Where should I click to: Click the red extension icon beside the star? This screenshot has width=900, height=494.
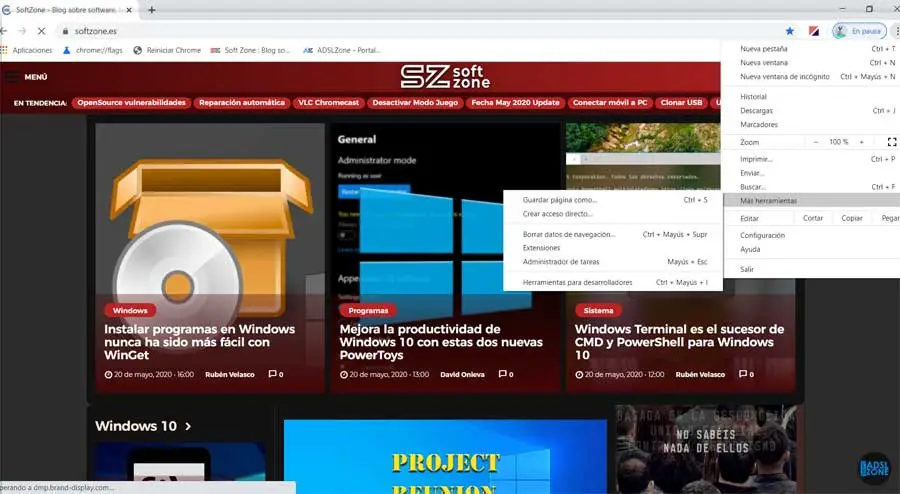tap(814, 31)
